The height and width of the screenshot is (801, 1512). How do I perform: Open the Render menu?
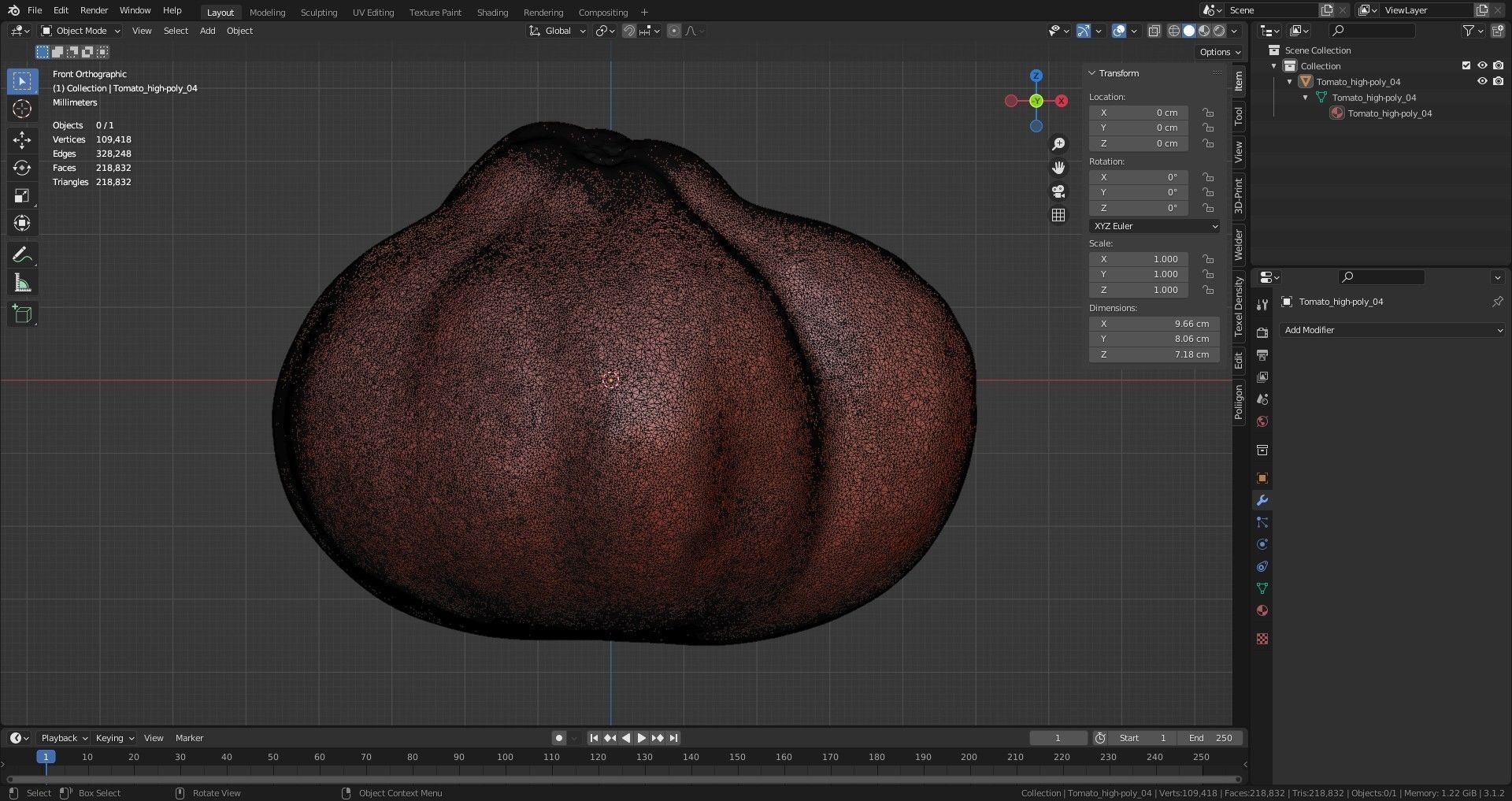(x=94, y=10)
